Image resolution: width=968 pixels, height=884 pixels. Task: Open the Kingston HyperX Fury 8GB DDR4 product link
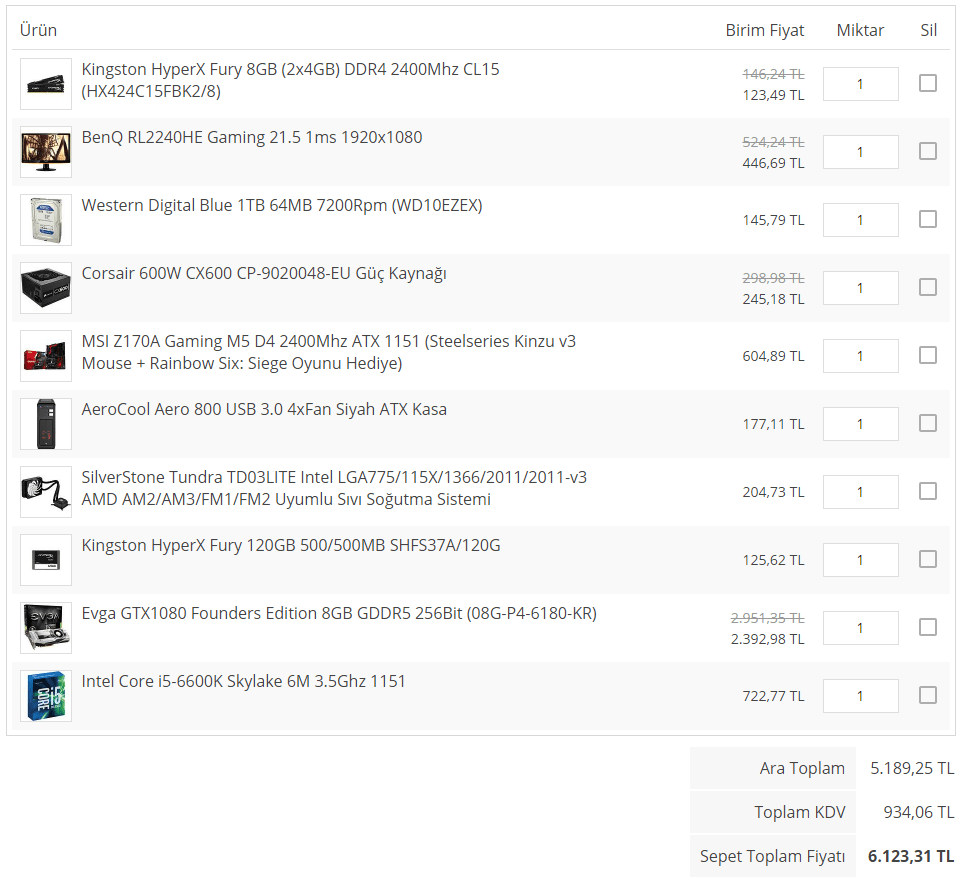(x=290, y=80)
